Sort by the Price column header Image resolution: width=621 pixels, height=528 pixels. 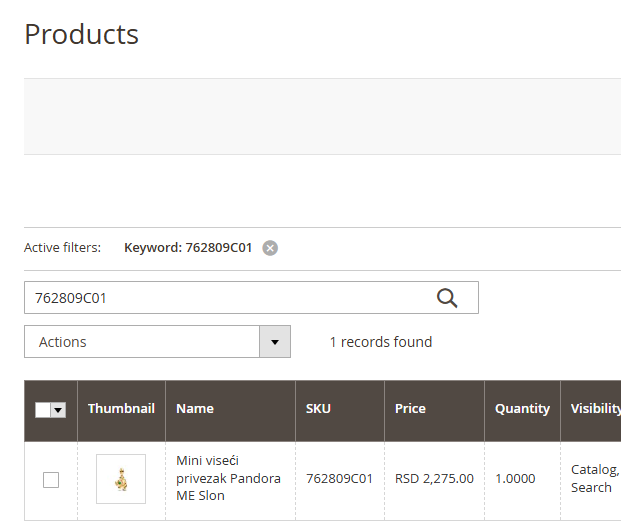point(410,408)
